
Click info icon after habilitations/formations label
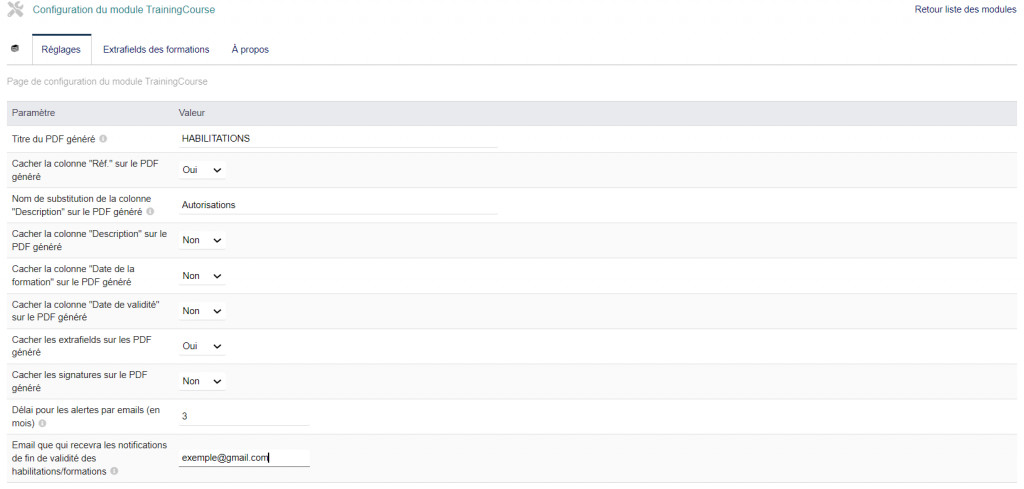point(115,470)
